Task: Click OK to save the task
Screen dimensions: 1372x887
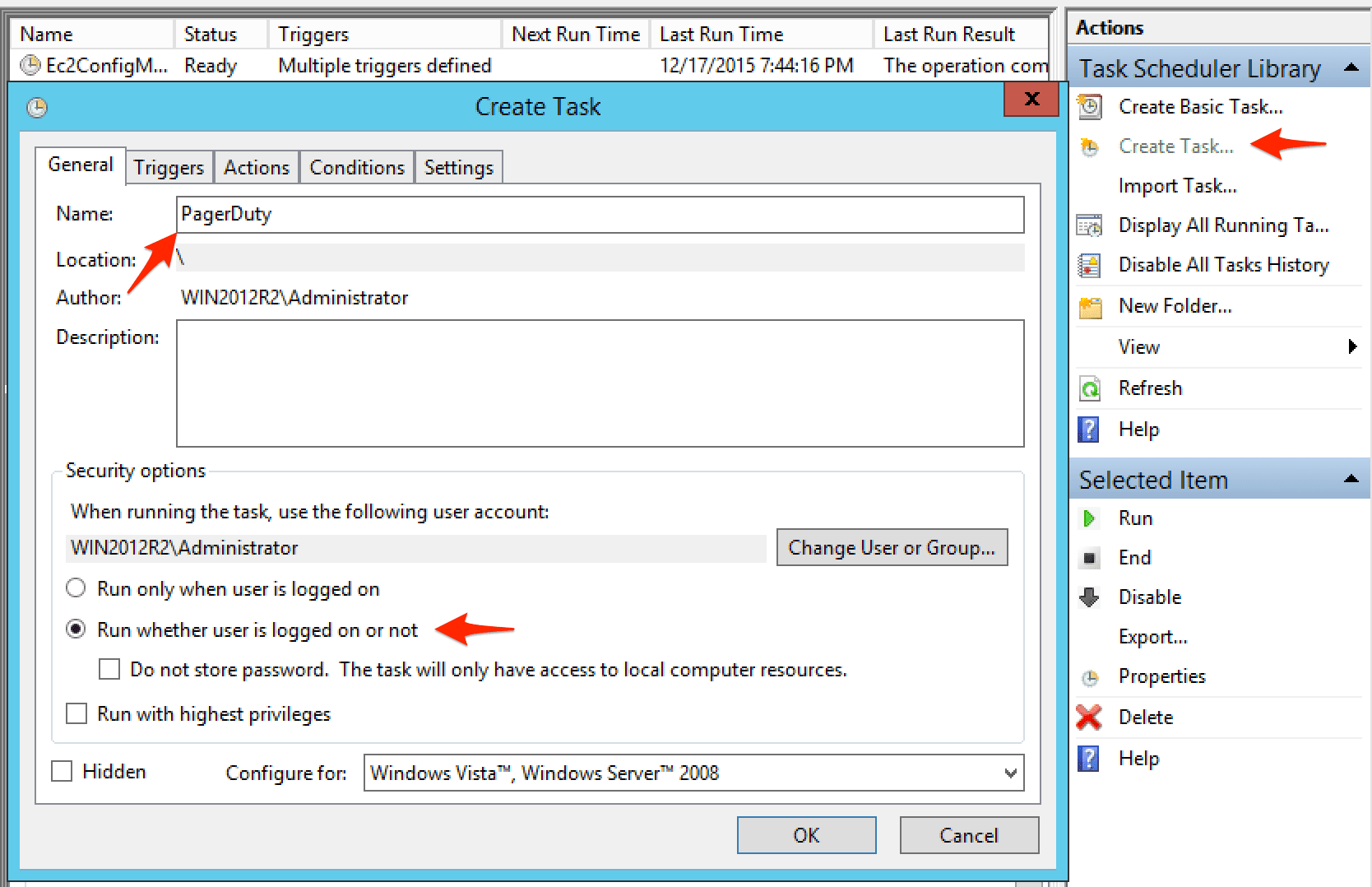Action: [806, 834]
